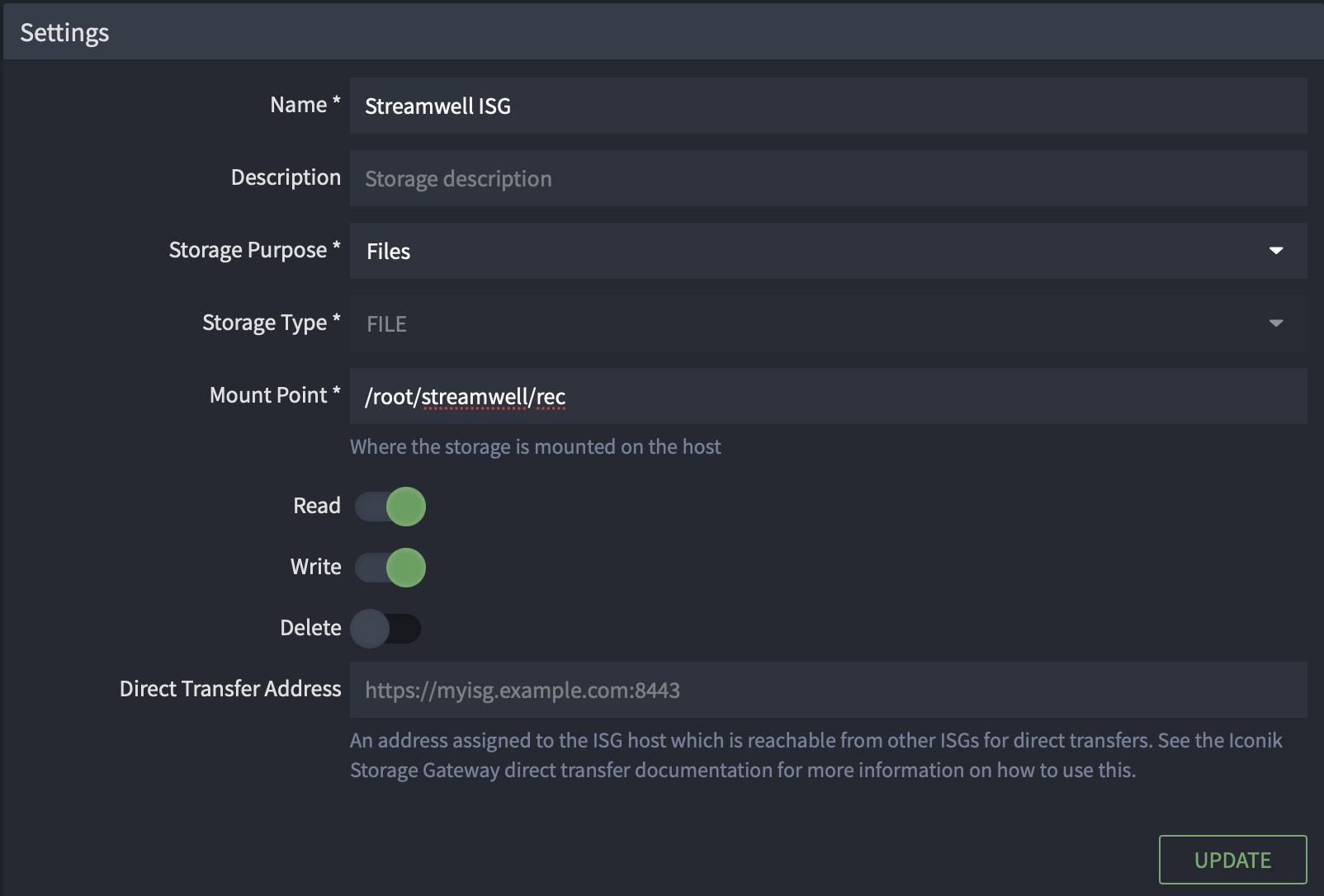Click the Settings panel header
The height and width of the screenshot is (896, 1324).
tap(64, 33)
